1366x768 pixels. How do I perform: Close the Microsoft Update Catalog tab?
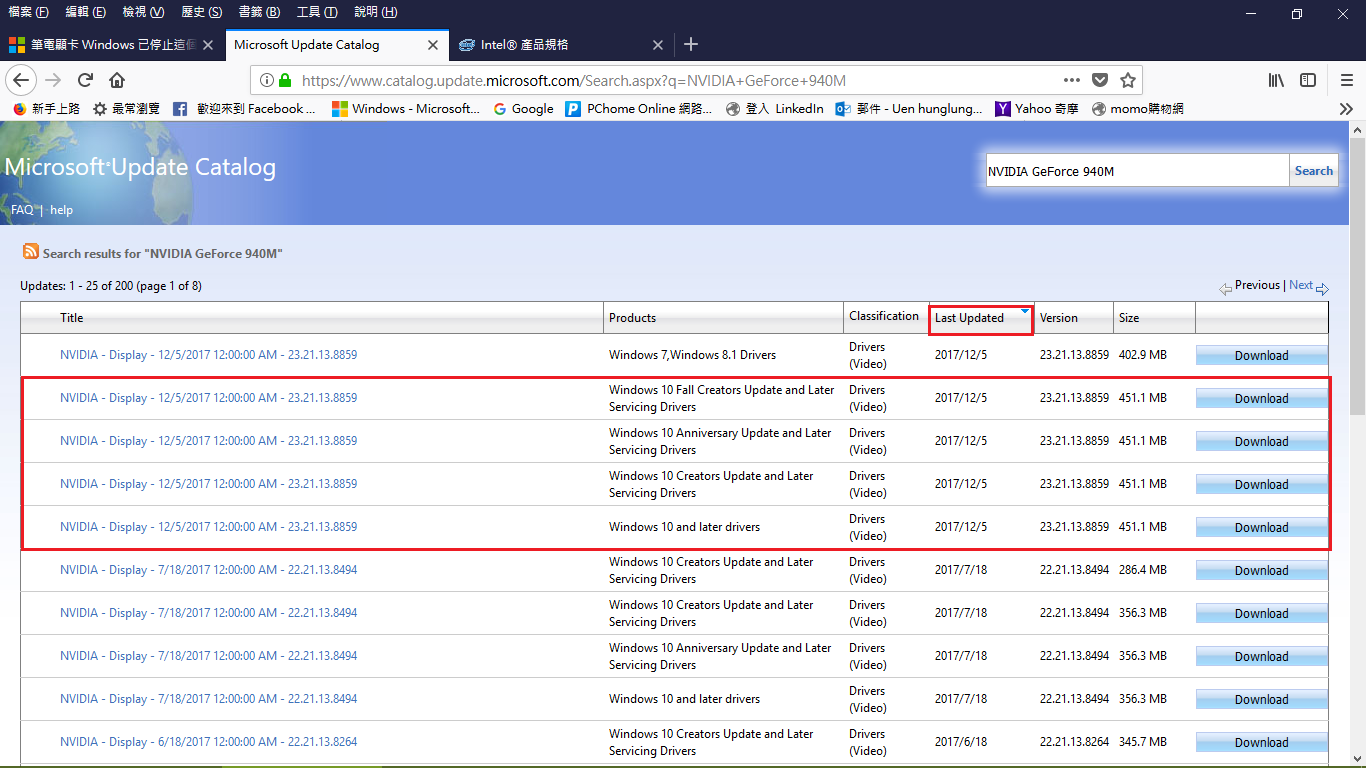[x=433, y=45]
